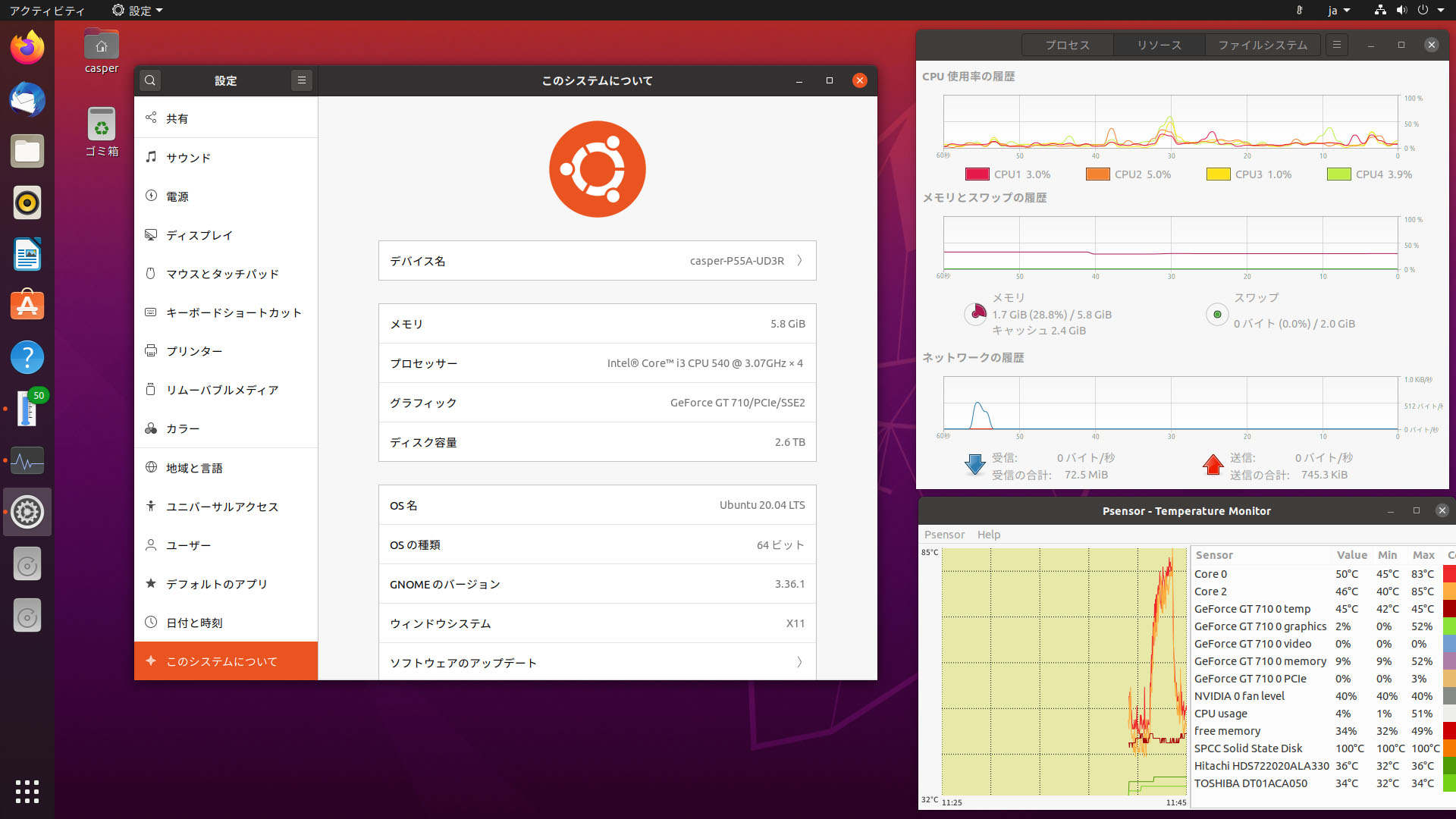Open the Help icon in the dock
Image resolution: width=1456 pixels, height=819 pixels.
pos(27,357)
